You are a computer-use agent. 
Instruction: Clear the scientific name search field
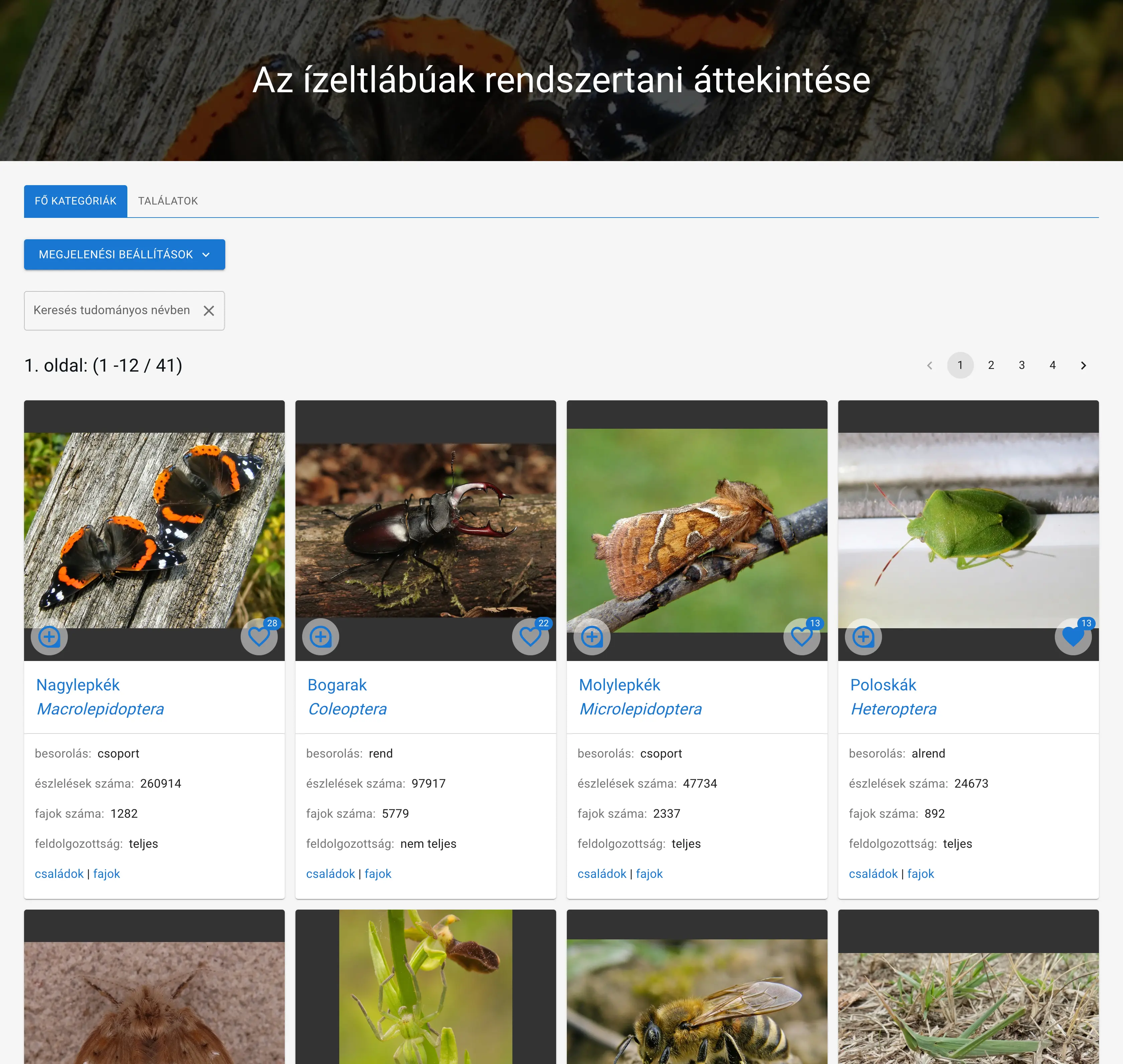point(209,310)
